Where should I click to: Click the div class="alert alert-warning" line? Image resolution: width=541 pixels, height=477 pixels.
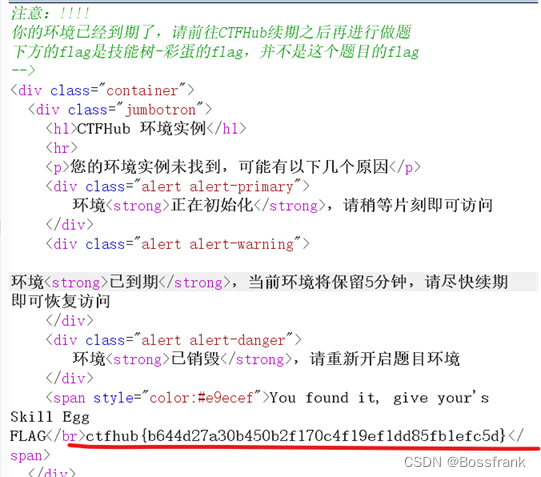pos(177,244)
